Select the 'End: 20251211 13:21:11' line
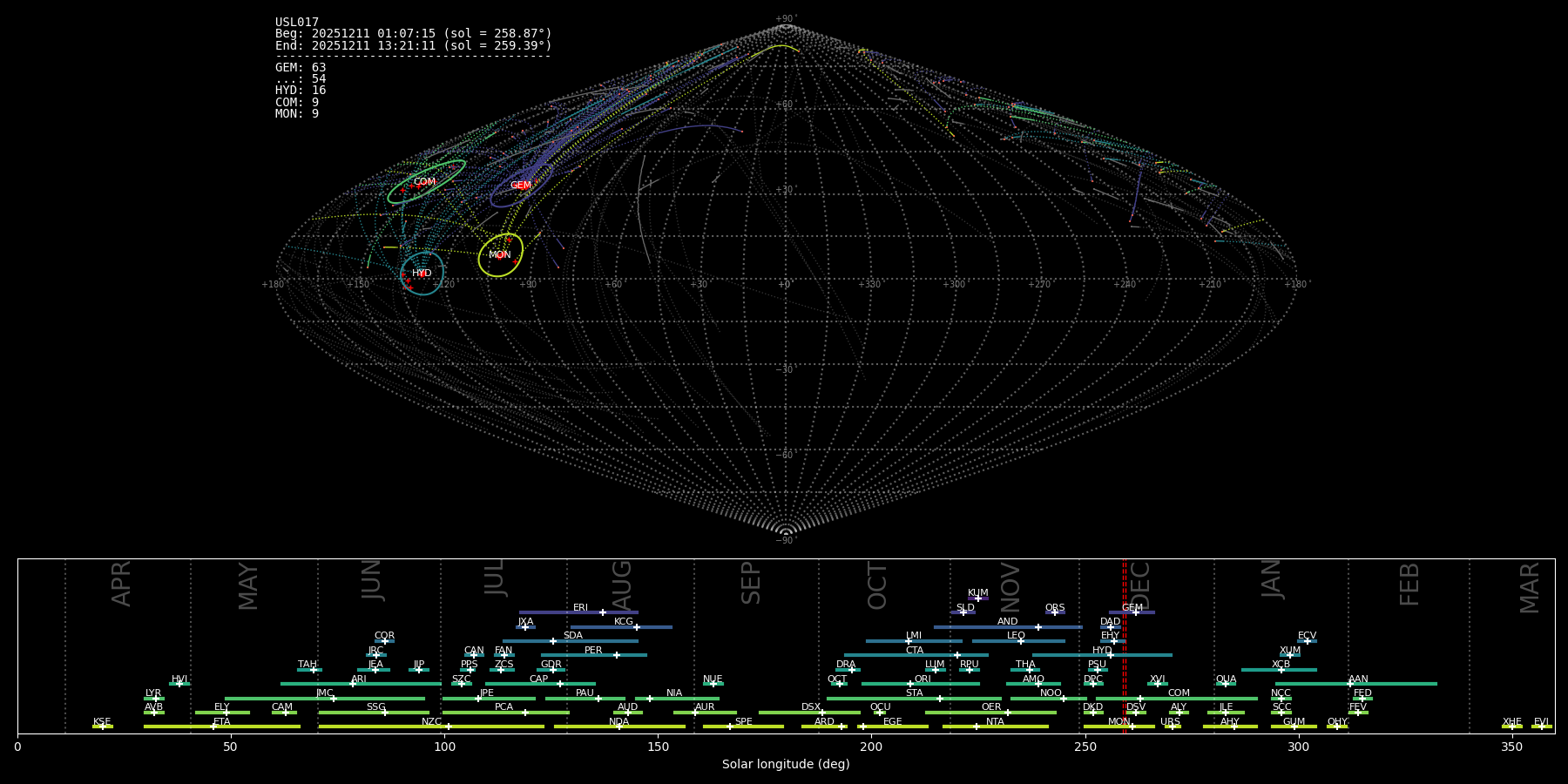Screen dimensions: 1568x784 pyautogui.click(x=414, y=45)
